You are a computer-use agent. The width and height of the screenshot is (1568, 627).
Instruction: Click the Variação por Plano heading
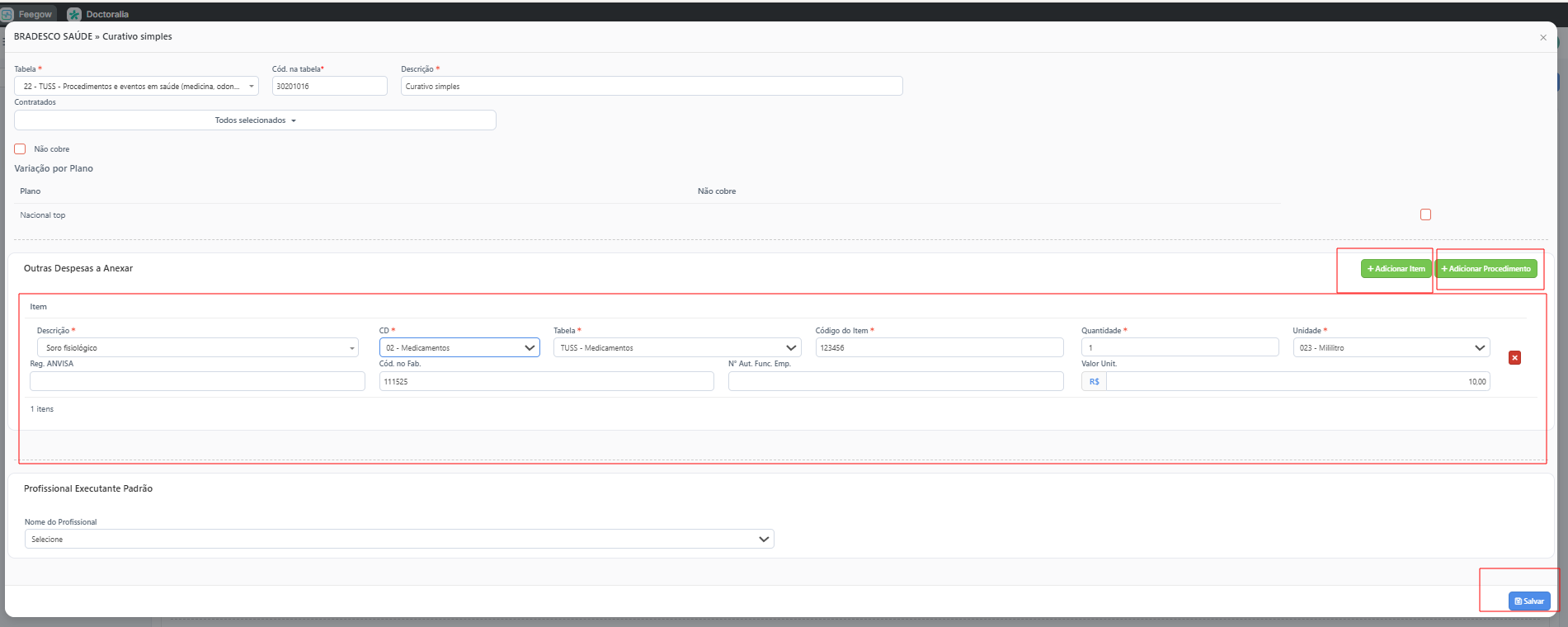coord(54,168)
